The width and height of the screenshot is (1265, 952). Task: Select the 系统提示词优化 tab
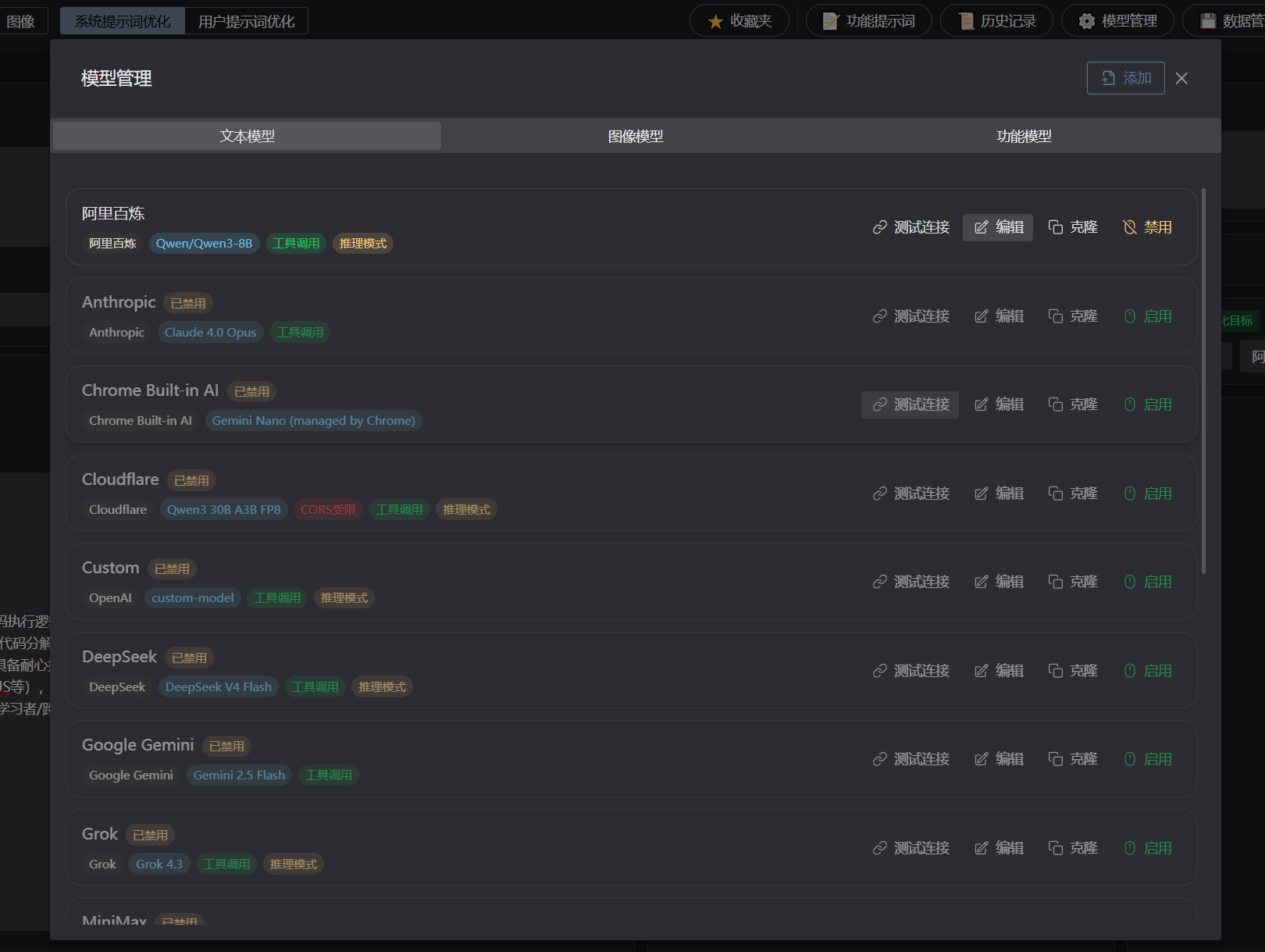(x=123, y=21)
